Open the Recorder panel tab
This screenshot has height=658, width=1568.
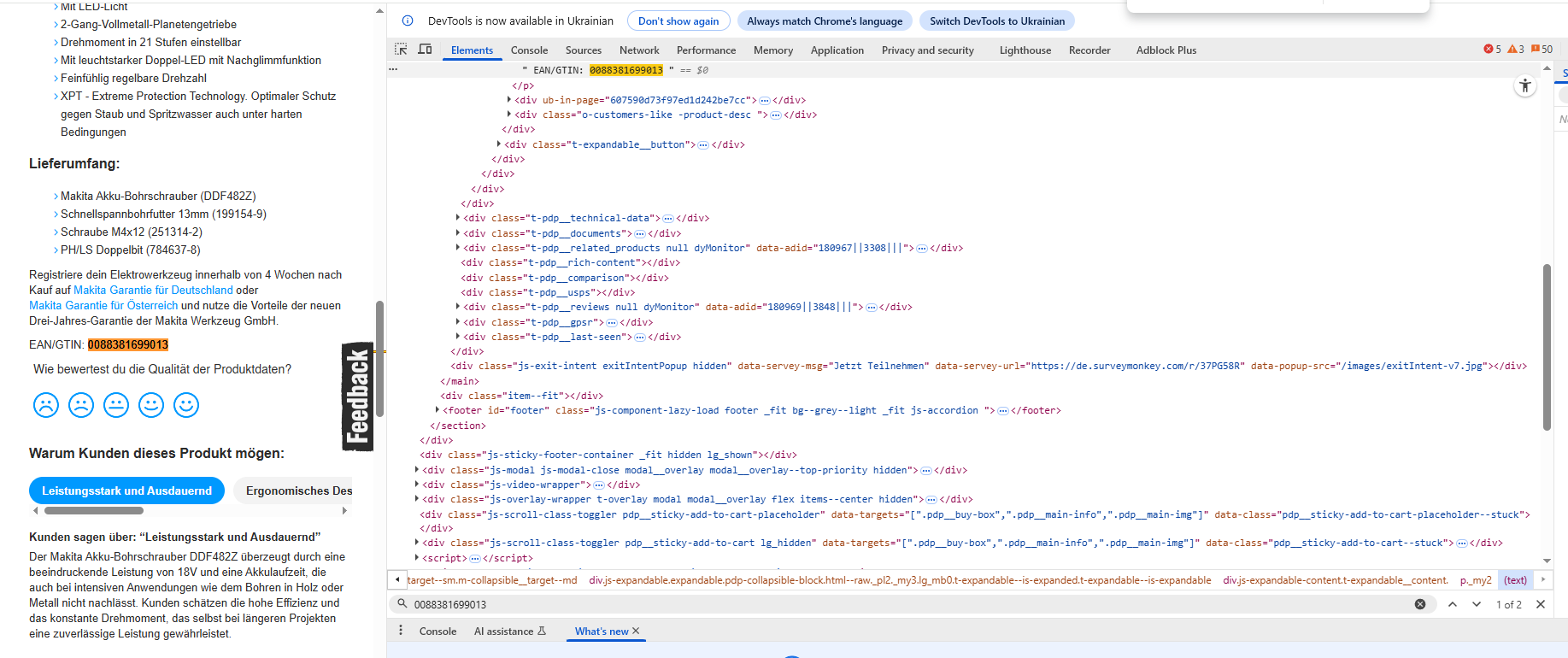(1089, 50)
